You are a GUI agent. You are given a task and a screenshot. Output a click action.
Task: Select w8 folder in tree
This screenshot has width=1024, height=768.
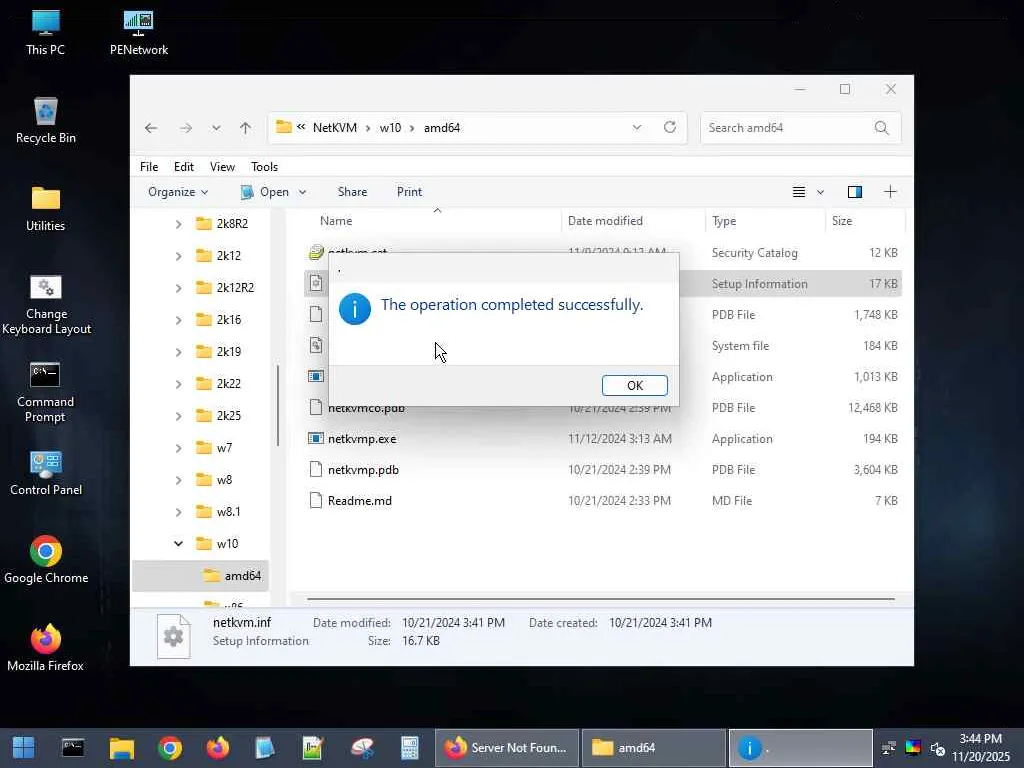[214, 480]
